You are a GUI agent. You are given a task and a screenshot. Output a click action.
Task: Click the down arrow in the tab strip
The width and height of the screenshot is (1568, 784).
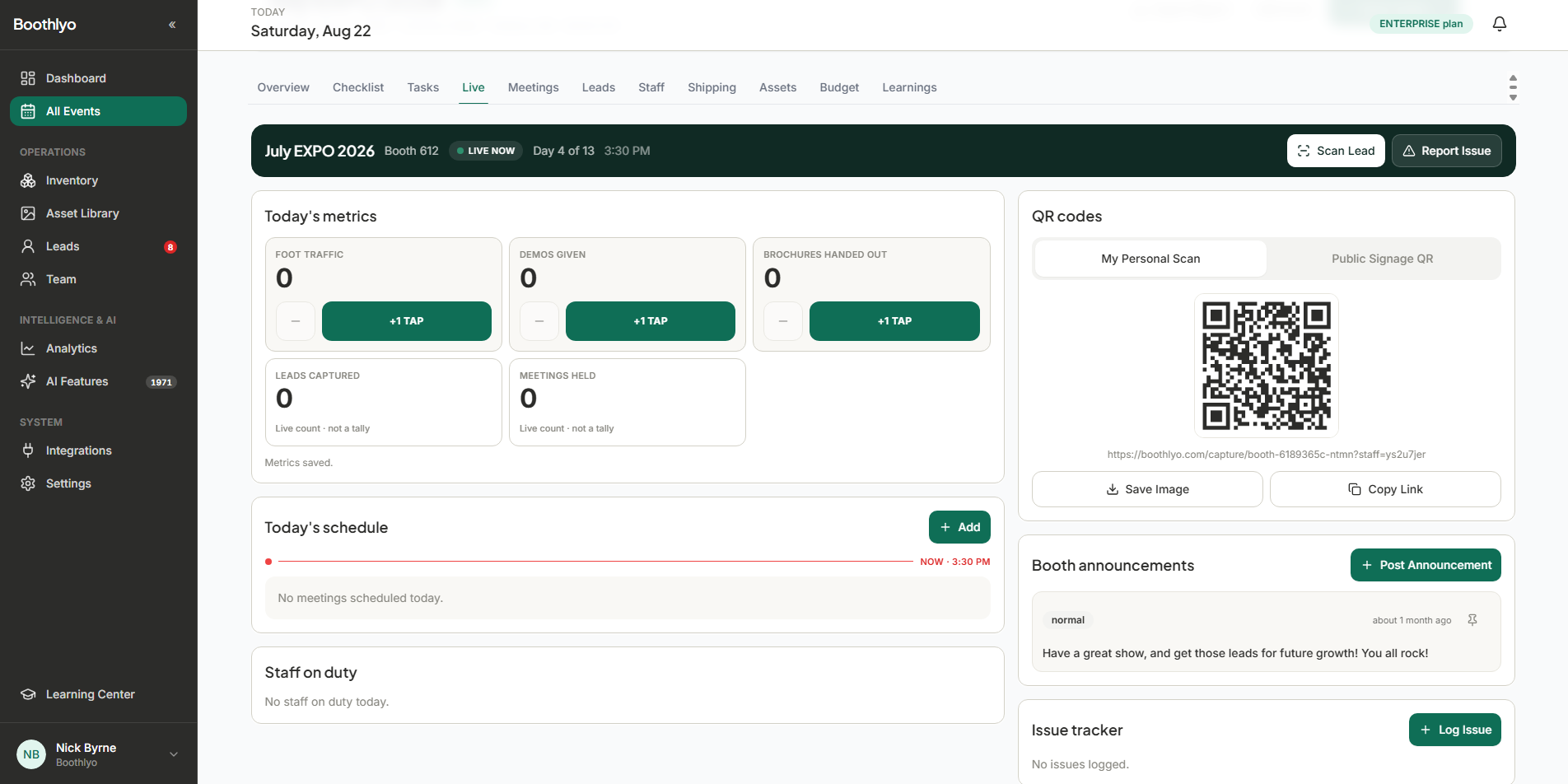(x=1513, y=97)
